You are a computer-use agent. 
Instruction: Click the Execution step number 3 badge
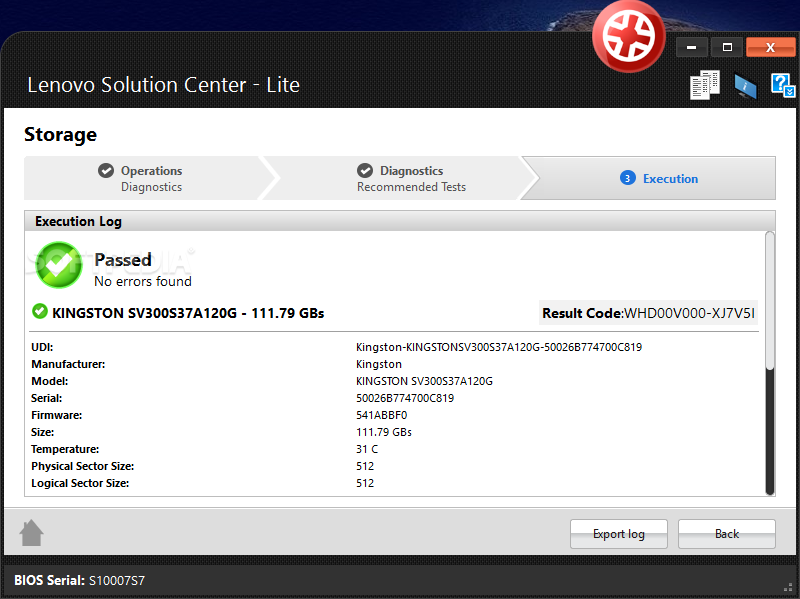[628, 178]
